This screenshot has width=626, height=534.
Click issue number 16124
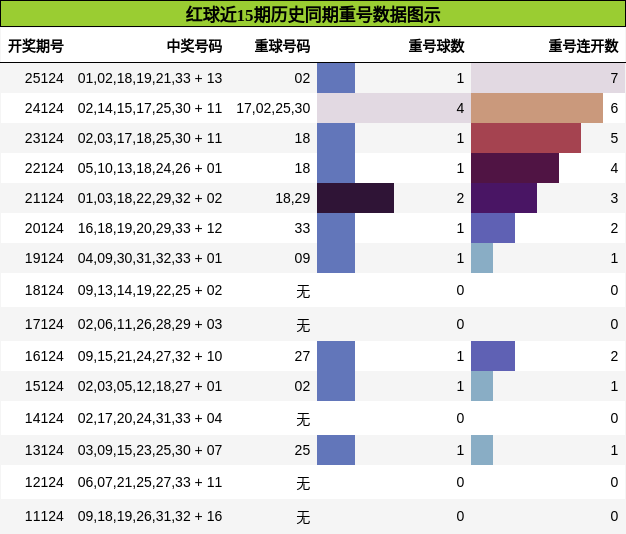pos(44,356)
